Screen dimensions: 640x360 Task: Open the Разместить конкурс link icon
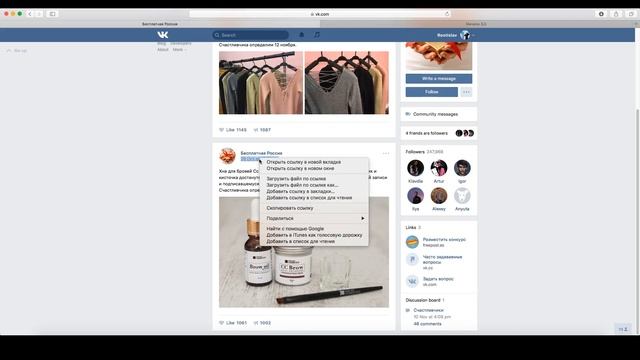(x=412, y=242)
